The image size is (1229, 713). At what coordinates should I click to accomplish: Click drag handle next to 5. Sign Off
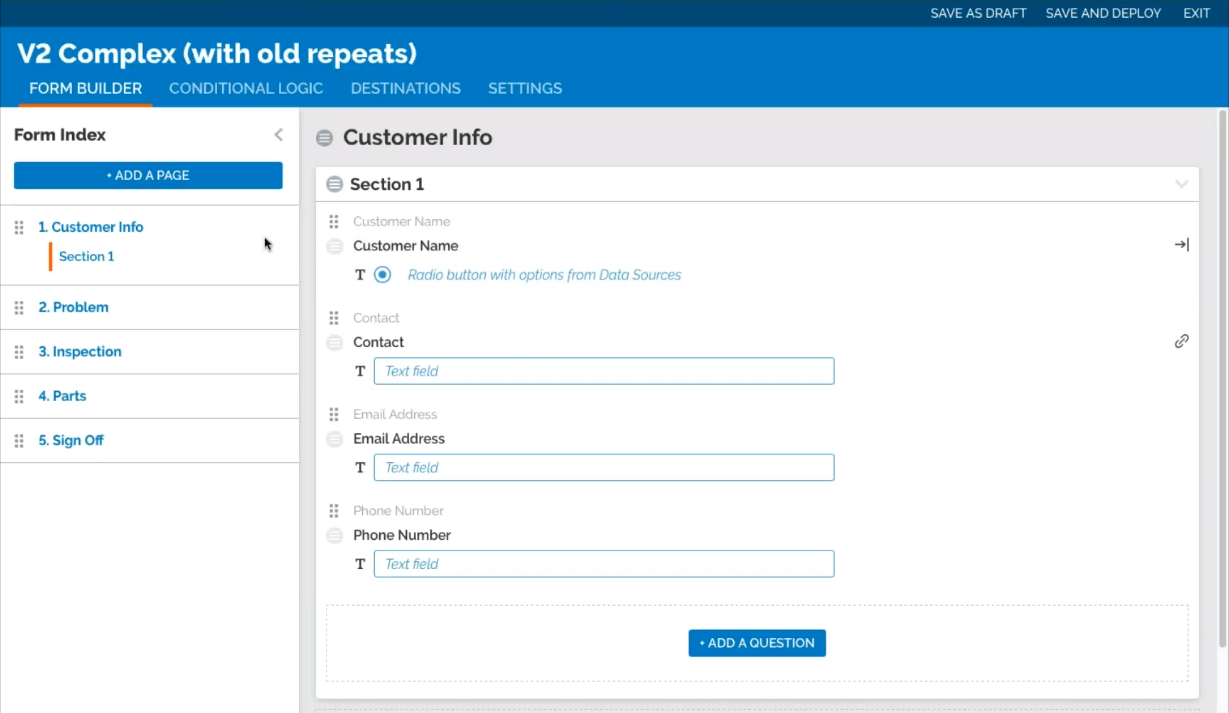[19, 441]
